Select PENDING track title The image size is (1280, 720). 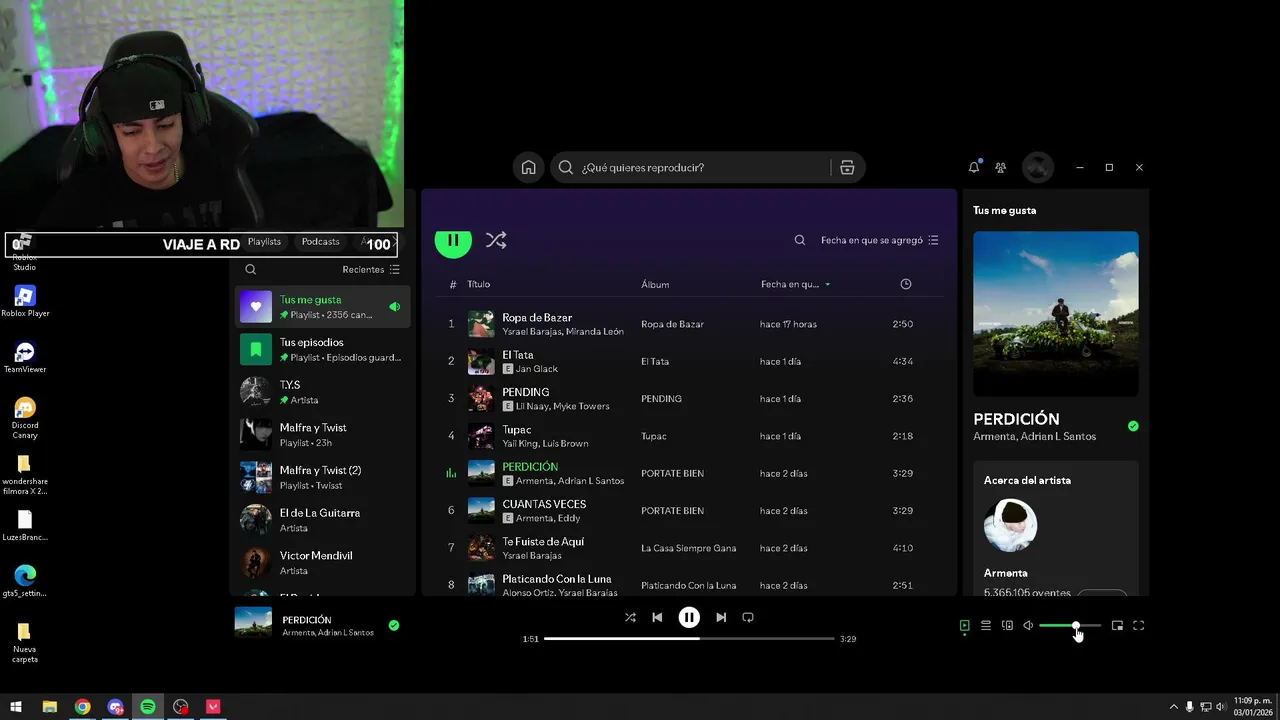click(x=525, y=392)
